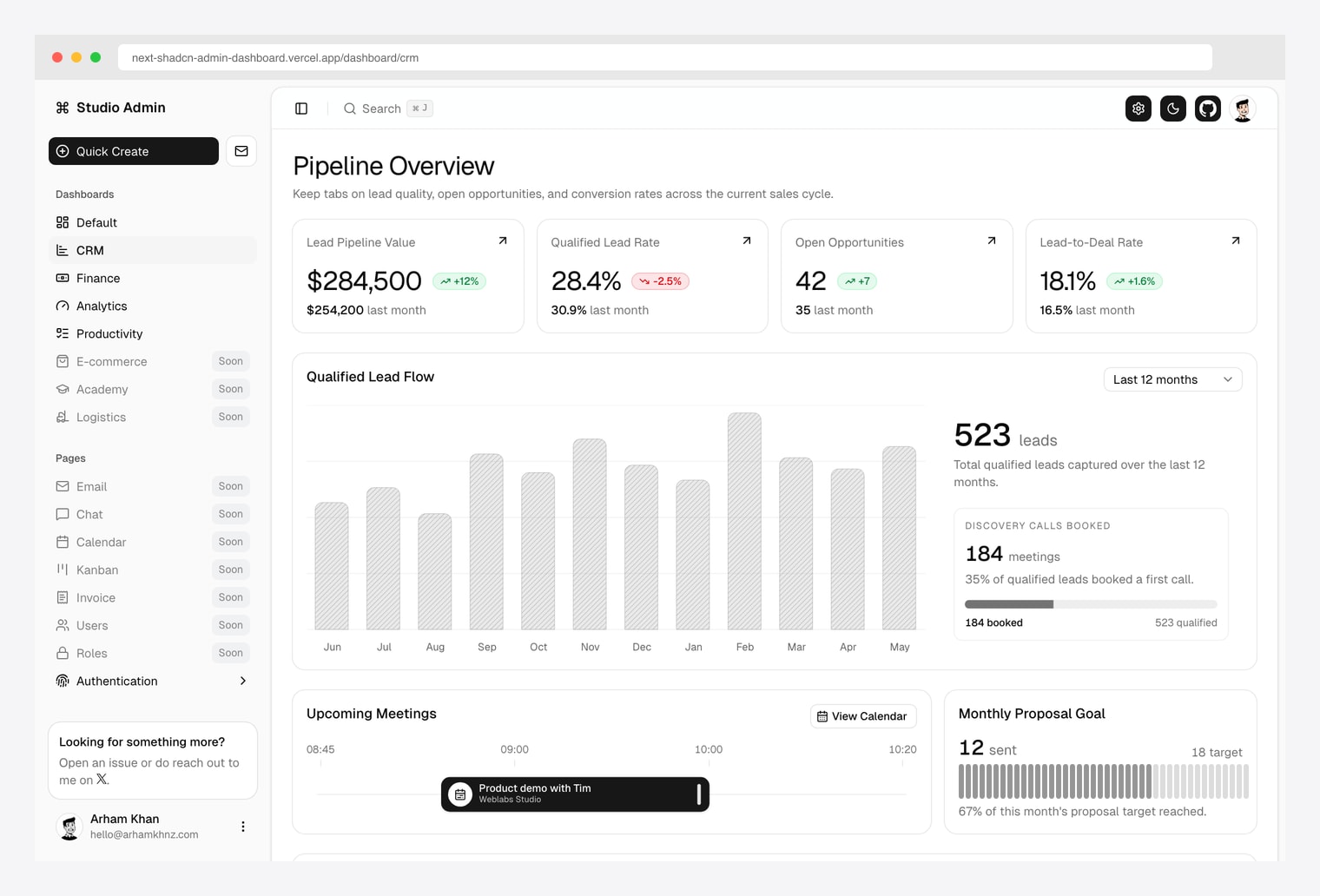Click the X social icon link

102,780
